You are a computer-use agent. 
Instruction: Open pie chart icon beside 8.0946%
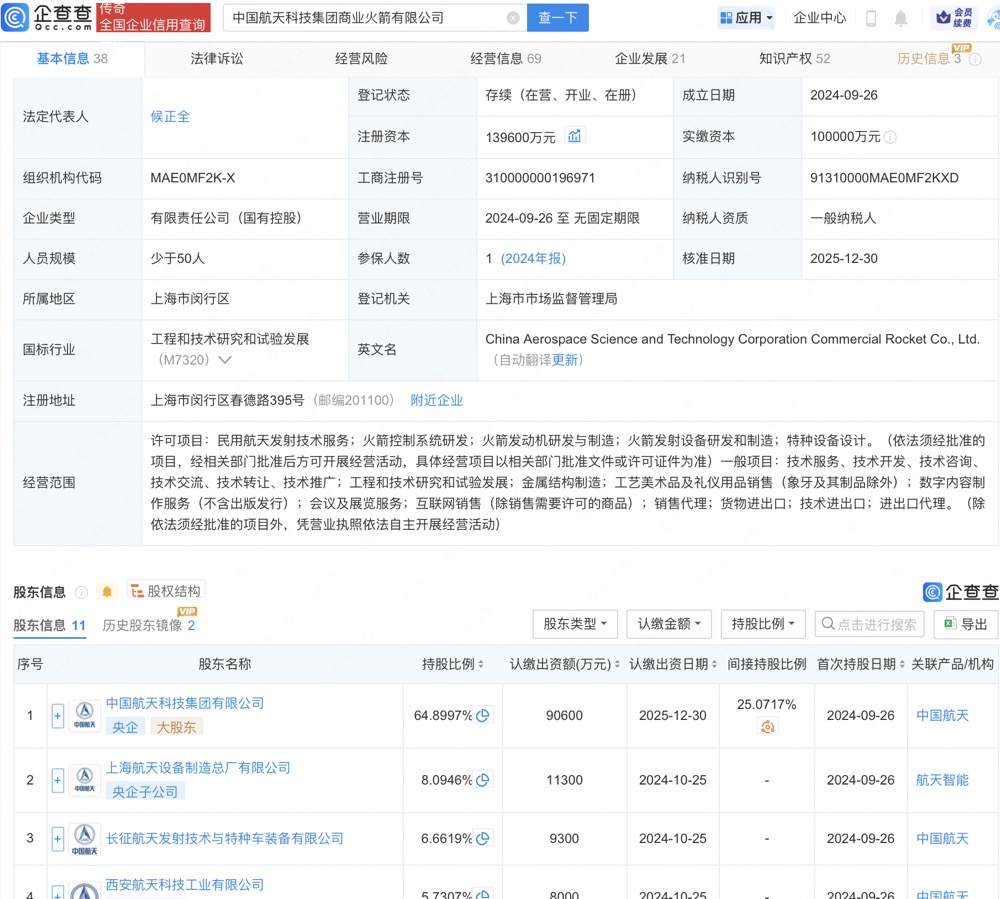point(483,780)
